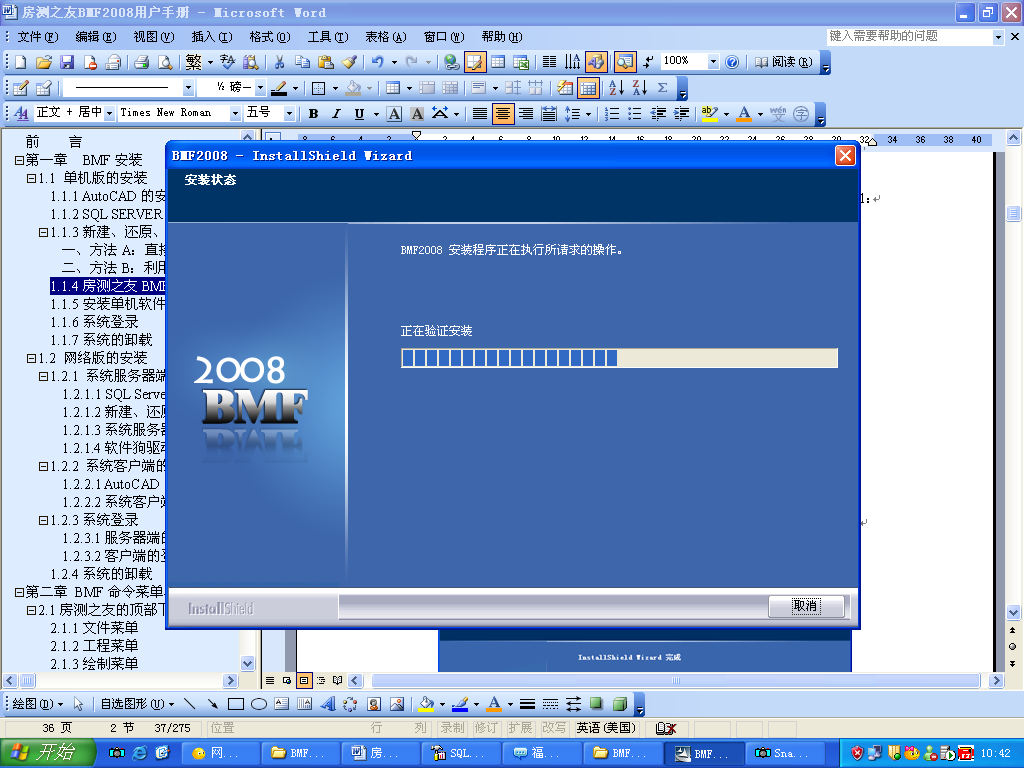This screenshot has height=768, width=1024.
Task: Save the document with the floppy icon
Action: [x=67, y=62]
